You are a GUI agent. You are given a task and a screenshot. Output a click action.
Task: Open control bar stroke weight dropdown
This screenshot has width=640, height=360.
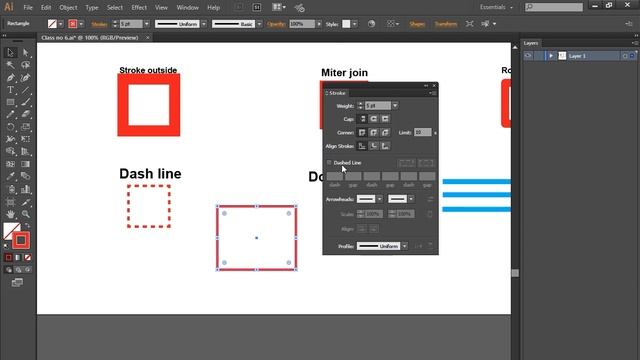[x=147, y=24]
